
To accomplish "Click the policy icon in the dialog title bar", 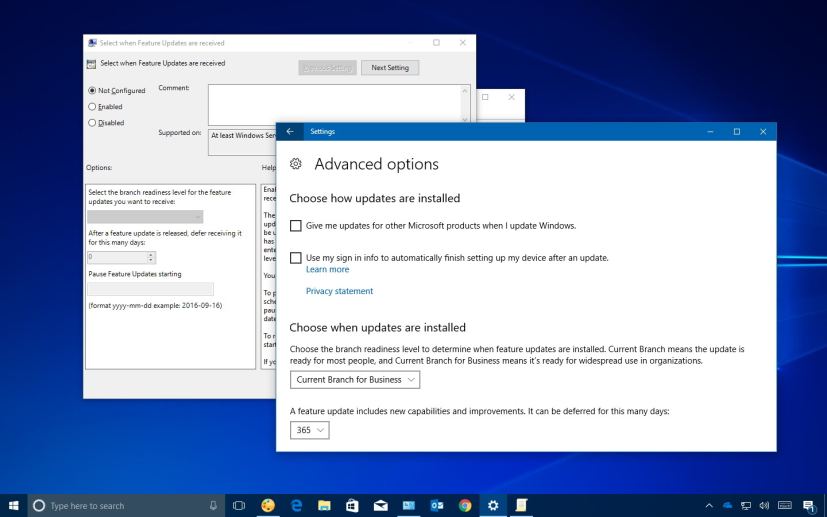I will [92, 43].
